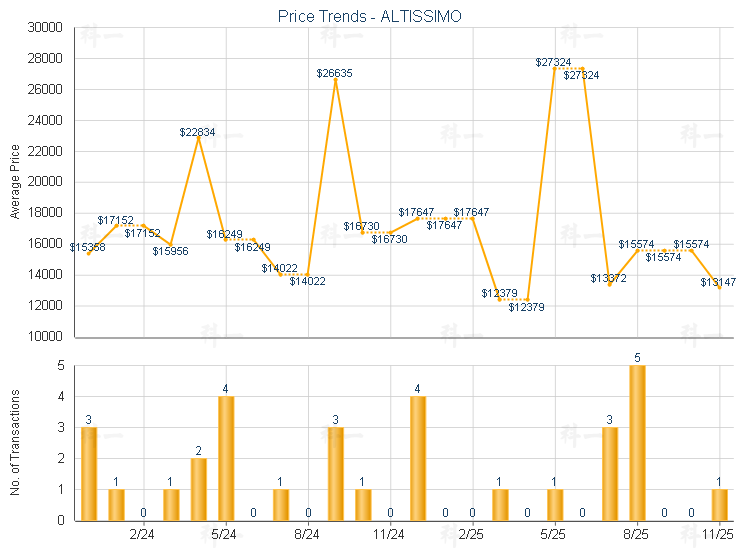Click the 8/24 date label on x-axis
The image size is (740, 550).
pyautogui.click(x=307, y=534)
